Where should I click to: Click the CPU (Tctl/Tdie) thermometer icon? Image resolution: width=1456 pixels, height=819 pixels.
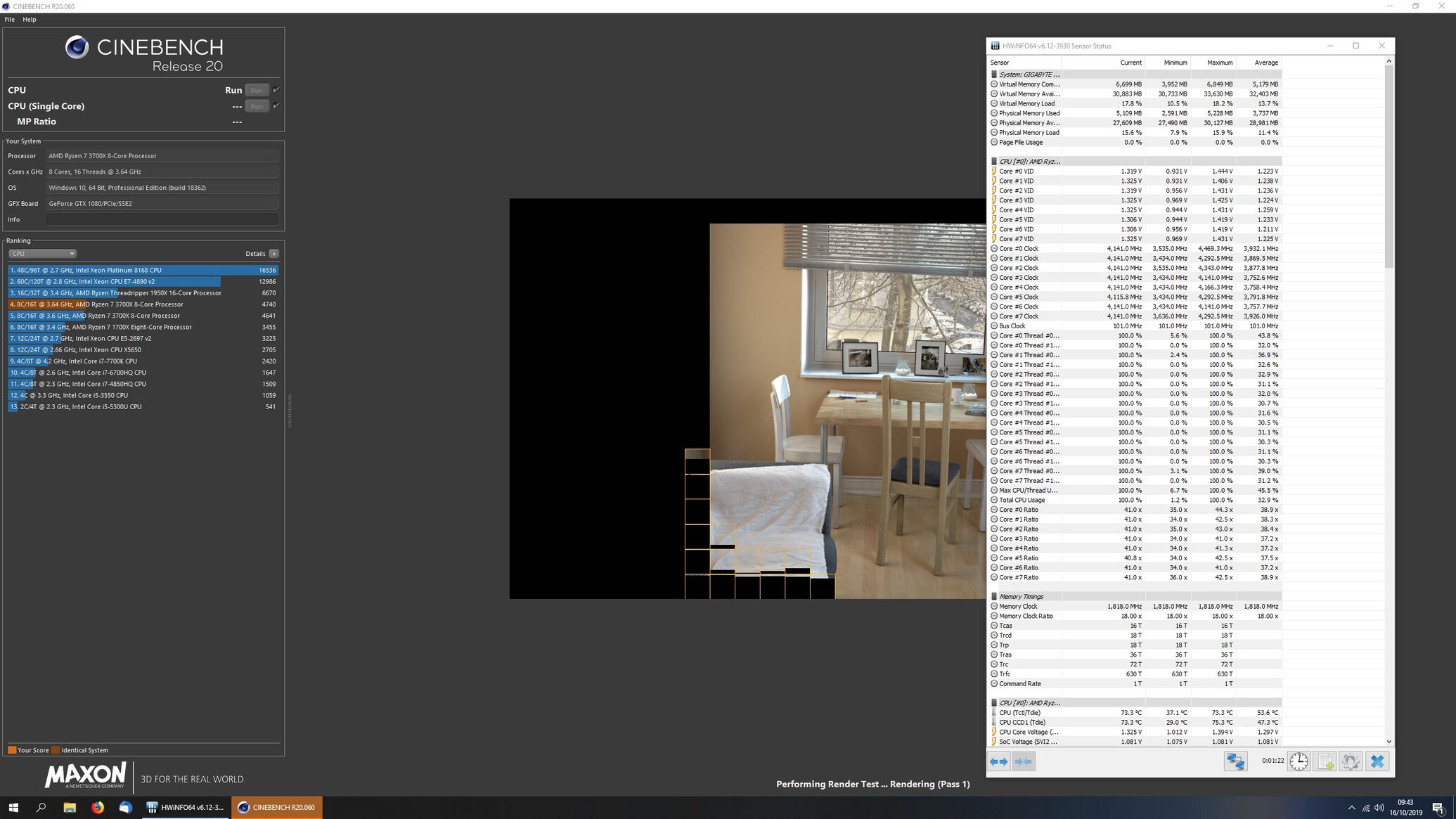coord(994,712)
